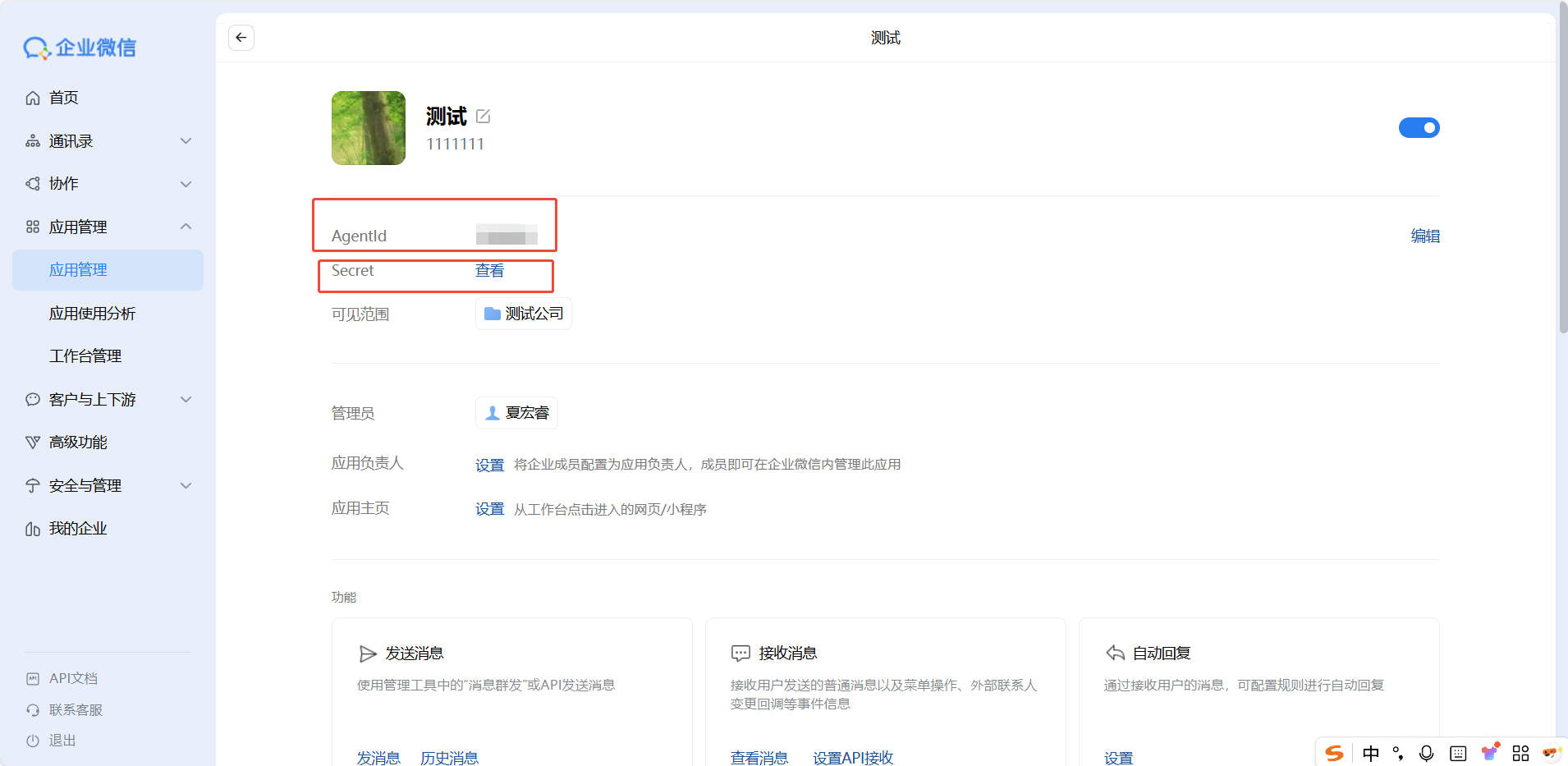This screenshot has height=766, width=1568.
Task: Click the 接收消息 speech bubble icon
Action: coord(740,654)
